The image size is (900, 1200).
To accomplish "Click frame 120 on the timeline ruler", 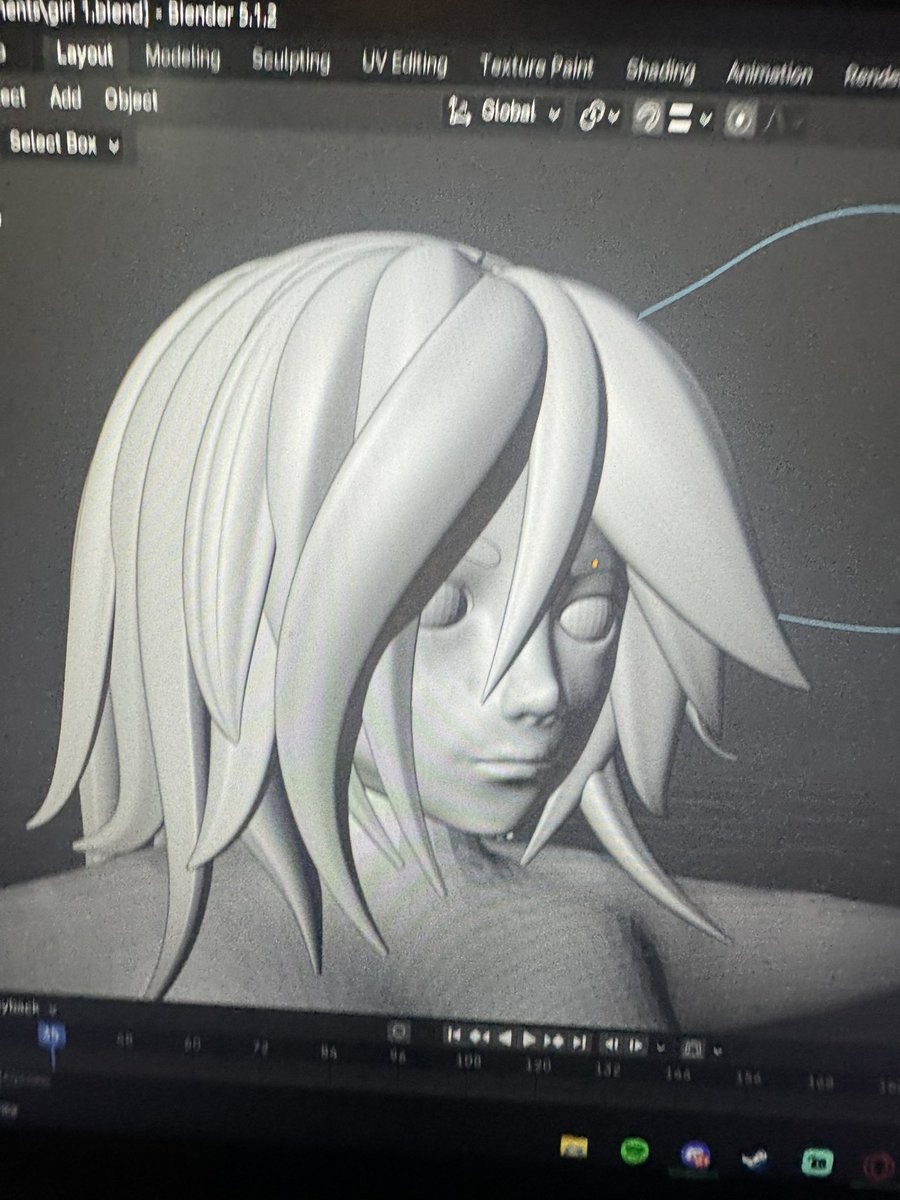I will click(x=539, y=1067).
